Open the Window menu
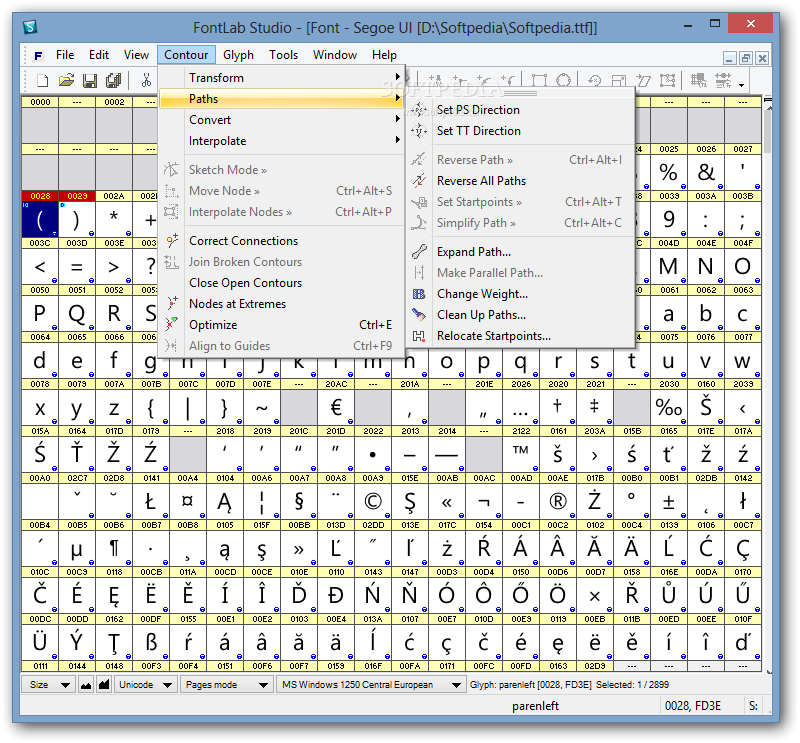 pyautogui.click(x=335, y=55)
